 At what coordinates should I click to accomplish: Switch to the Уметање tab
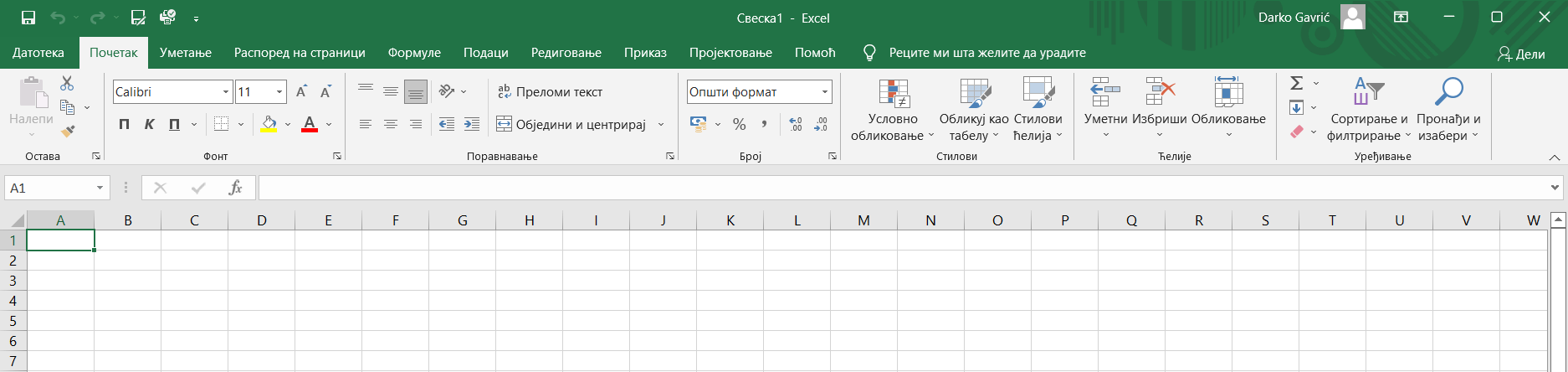click(x=186, y=52)
